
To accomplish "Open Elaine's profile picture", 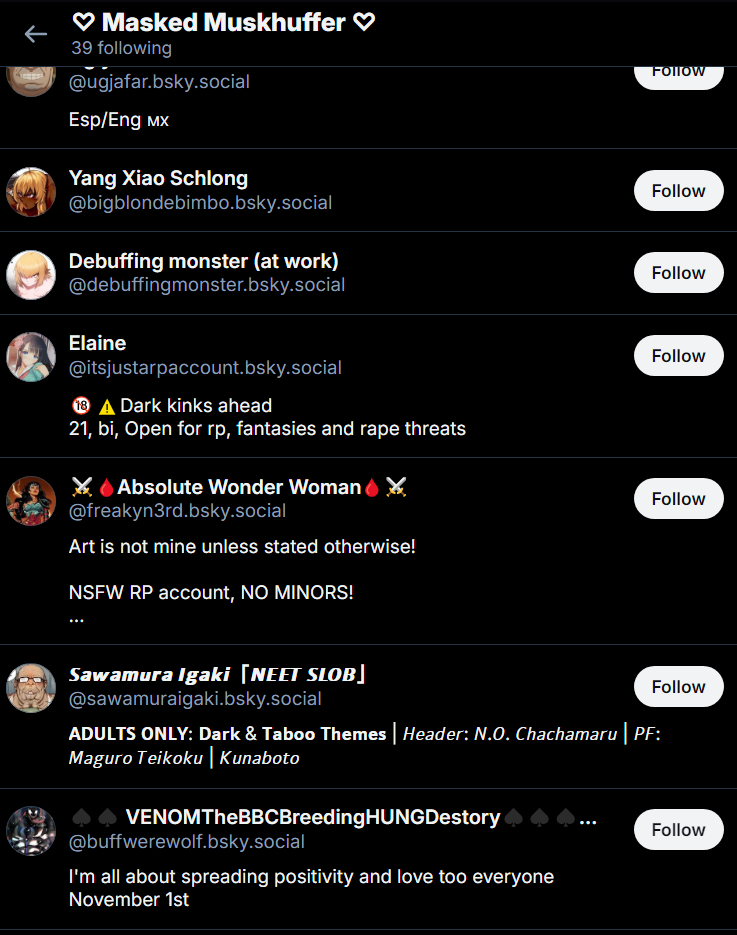I will click(x=31, y=357).
